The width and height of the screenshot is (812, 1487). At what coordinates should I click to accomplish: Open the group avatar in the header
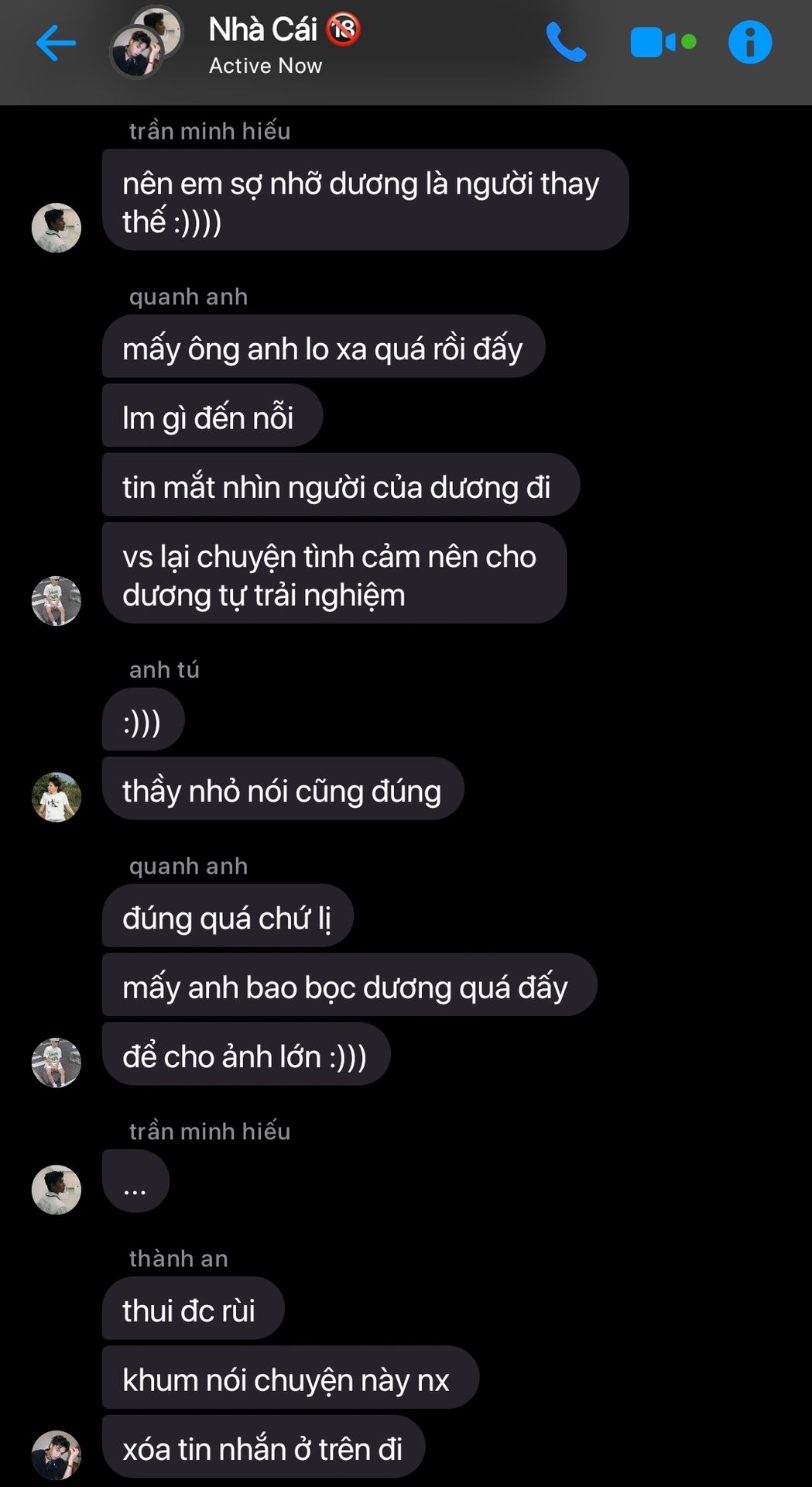tap(147, 42)
